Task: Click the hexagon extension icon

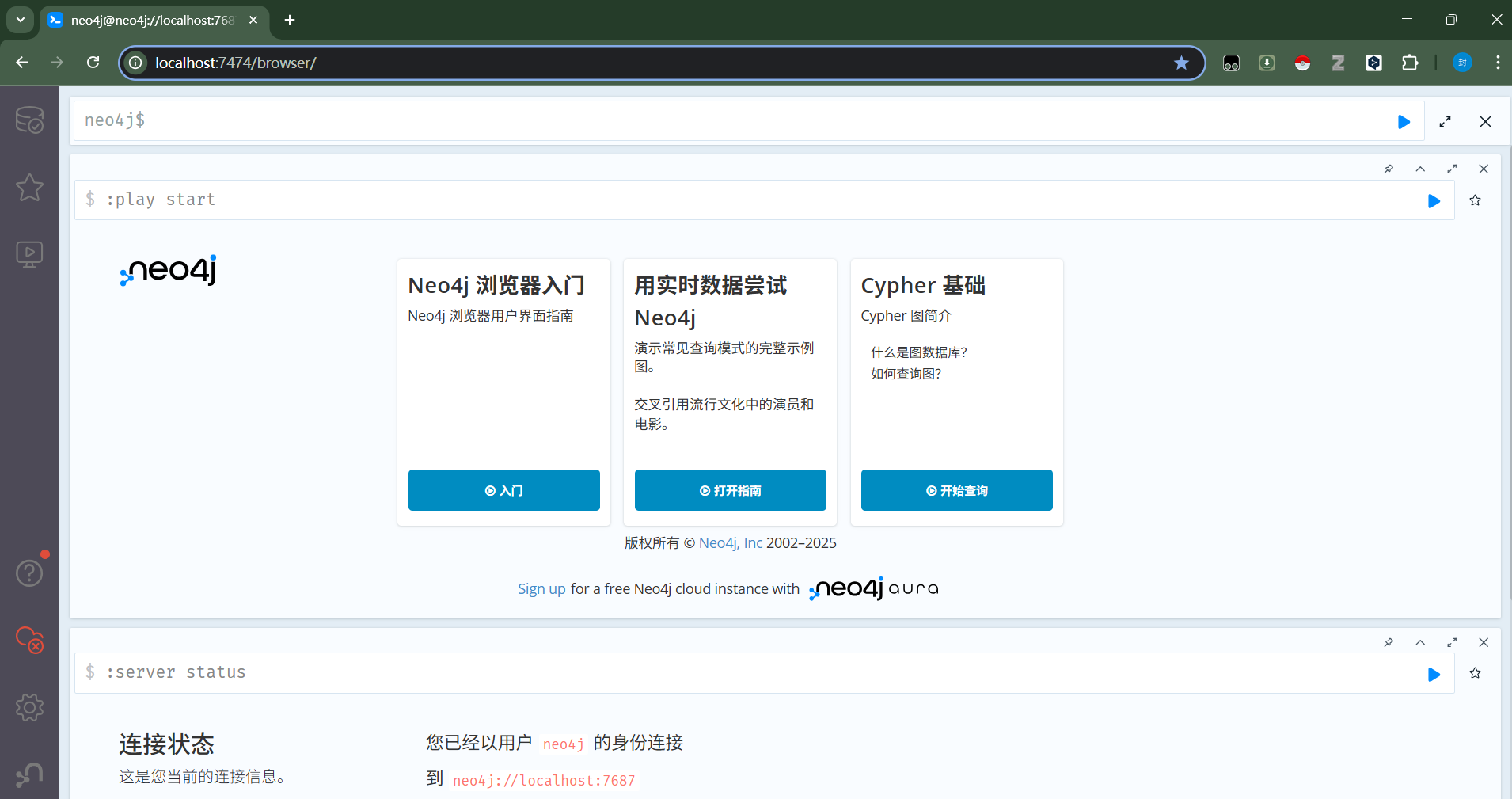Action: click(1373, 63)
